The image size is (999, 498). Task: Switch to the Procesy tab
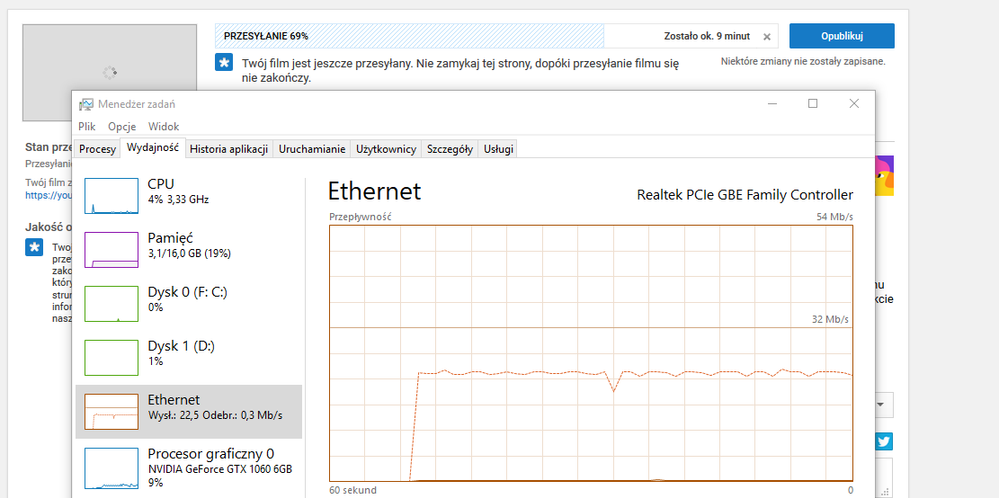point(98,149)
